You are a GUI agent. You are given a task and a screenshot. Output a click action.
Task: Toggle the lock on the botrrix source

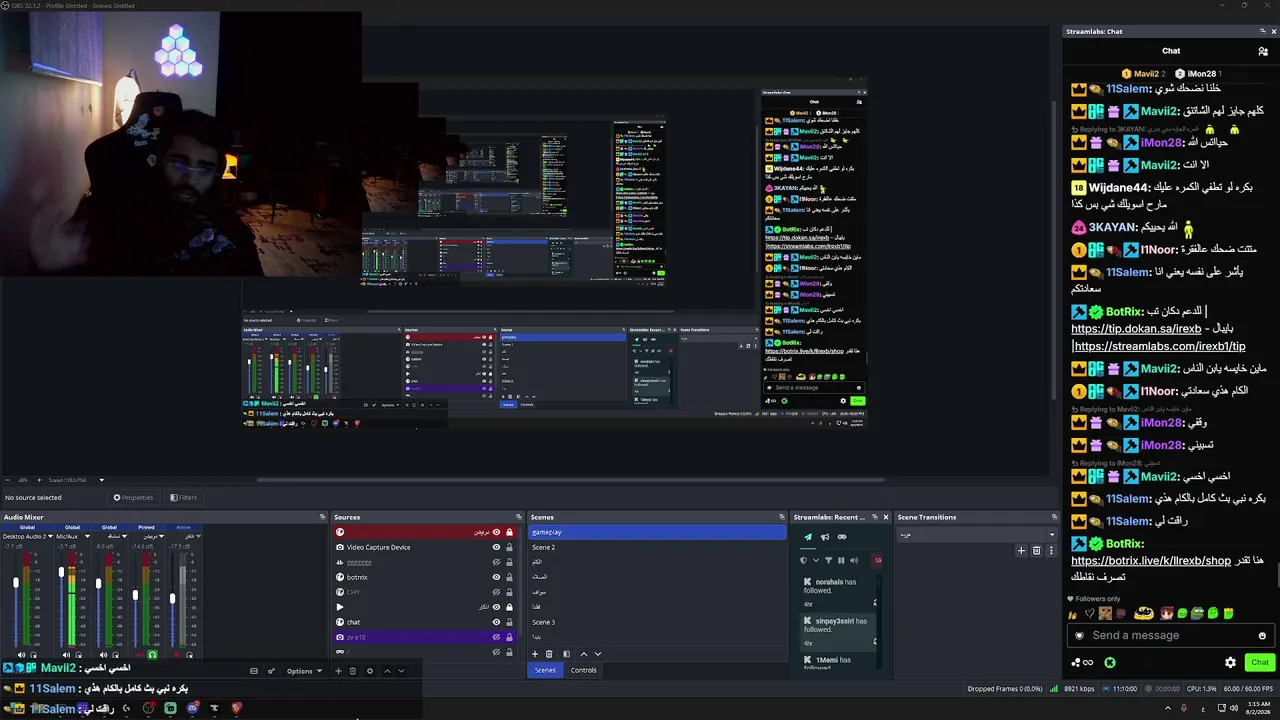click(x=509, y=577)
